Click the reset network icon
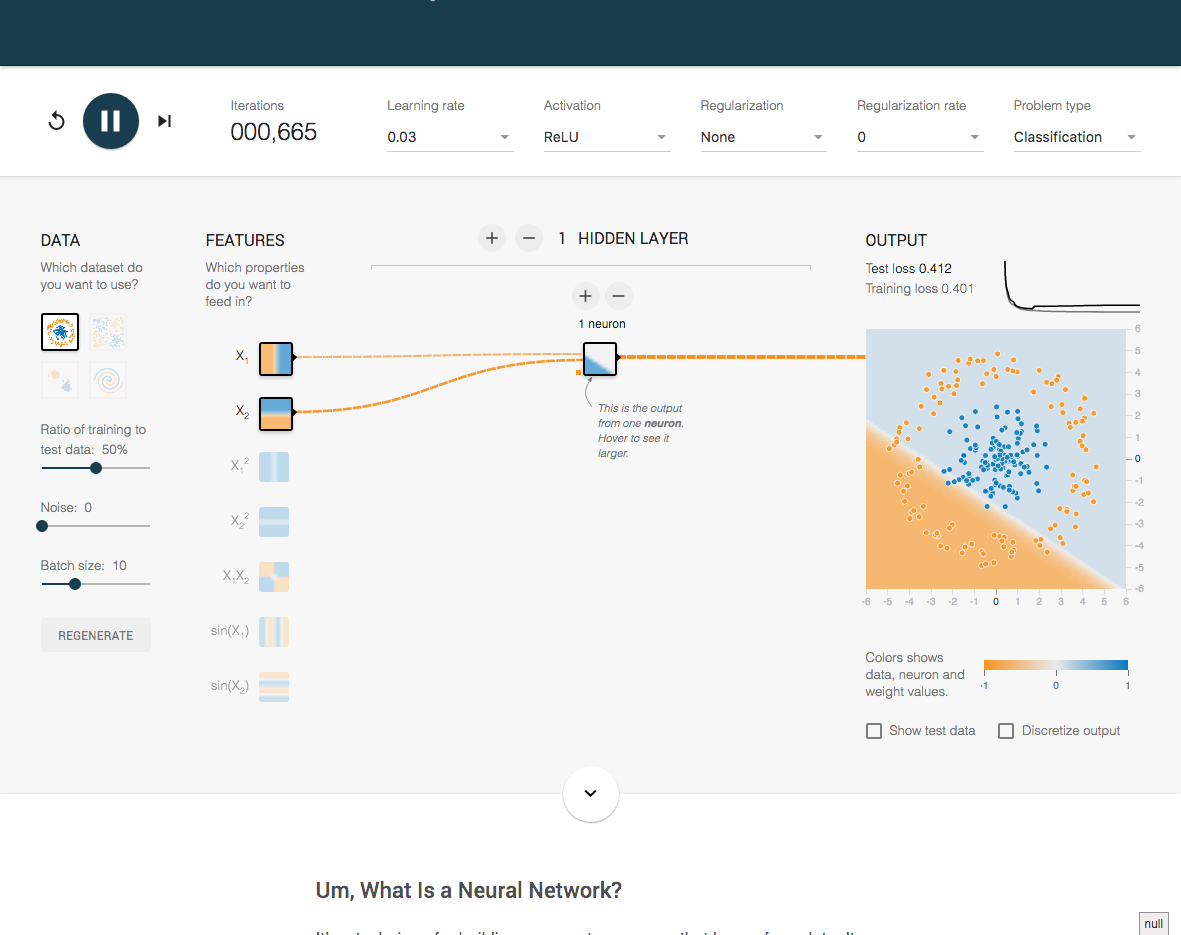Image resolution: width=1181 pixels, height=935 pixels. (x=56, y=121)
